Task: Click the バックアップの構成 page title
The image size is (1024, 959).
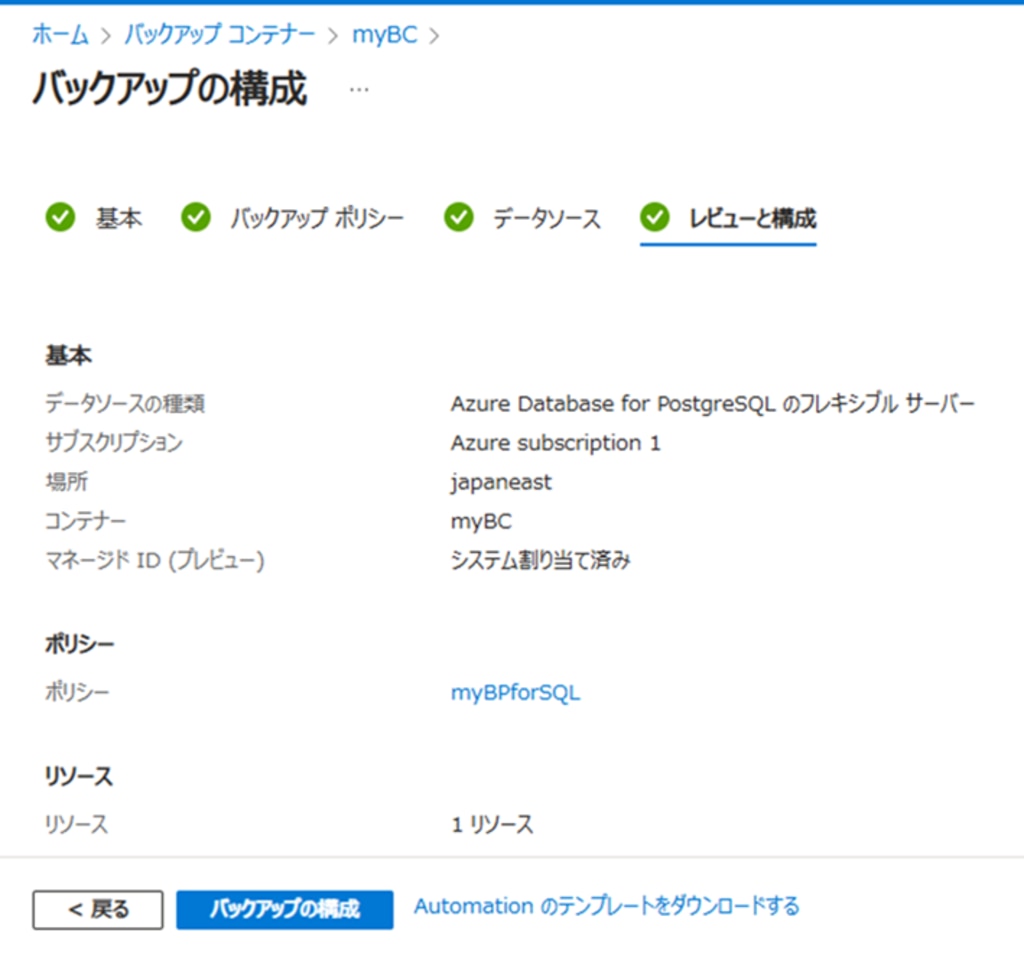Action: (170, 88)
